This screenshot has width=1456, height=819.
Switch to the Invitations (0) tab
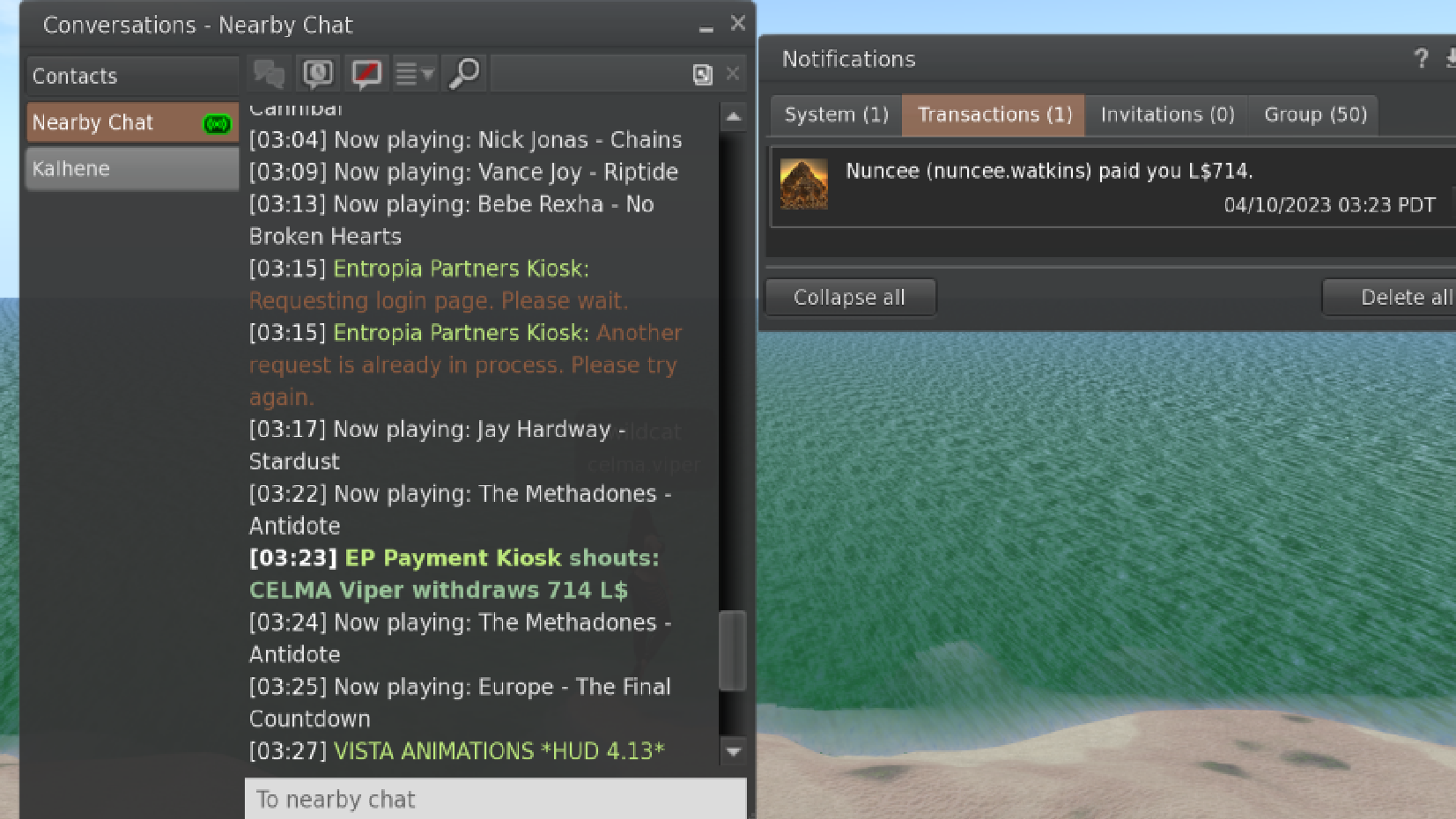(1168, 114)
